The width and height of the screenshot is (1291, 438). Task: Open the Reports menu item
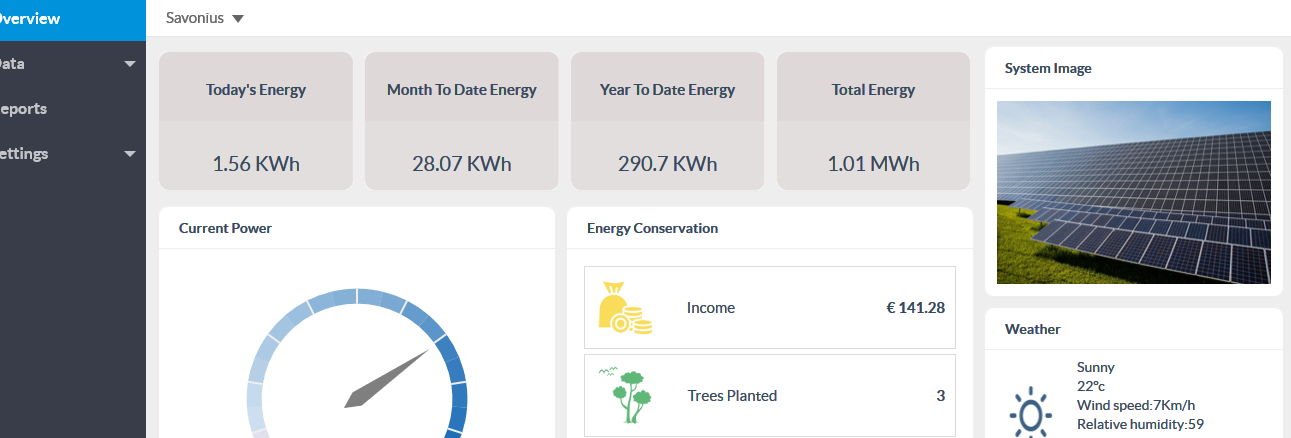[x=72, y=109]
